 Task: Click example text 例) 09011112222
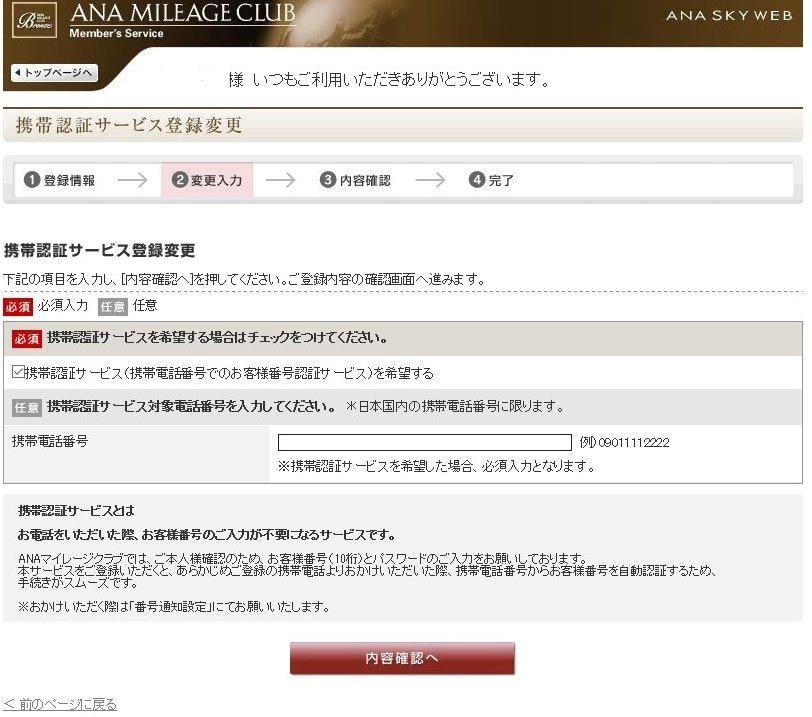(x=625, y=443)
